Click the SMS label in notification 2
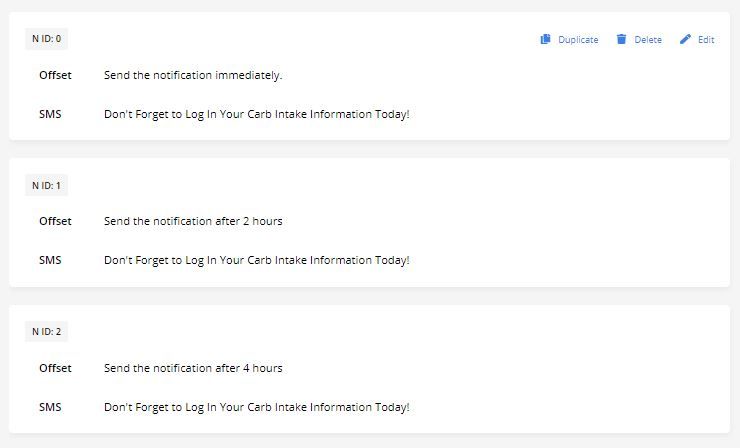 50,407
